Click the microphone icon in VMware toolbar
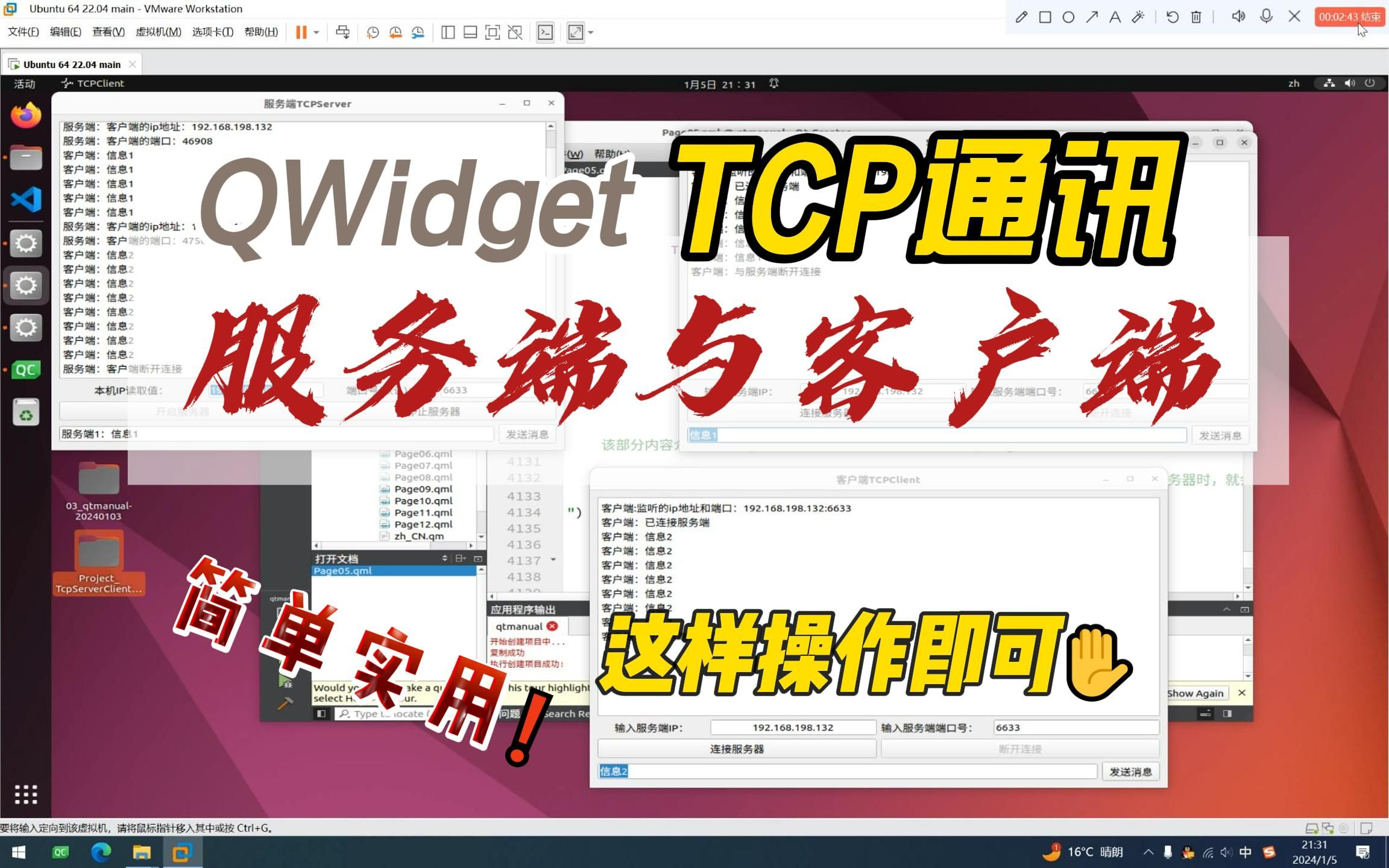 [x=1267, y=17]
